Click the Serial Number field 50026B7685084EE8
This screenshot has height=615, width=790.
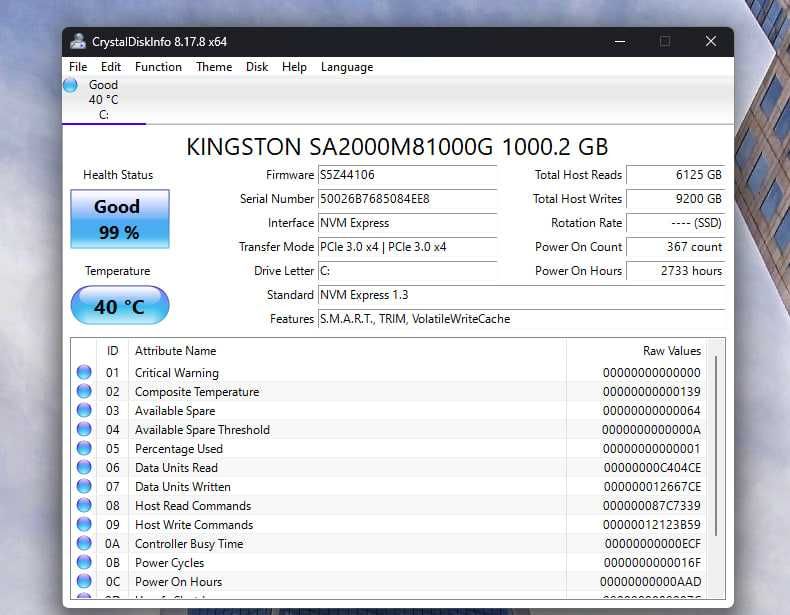pos(408,199)
